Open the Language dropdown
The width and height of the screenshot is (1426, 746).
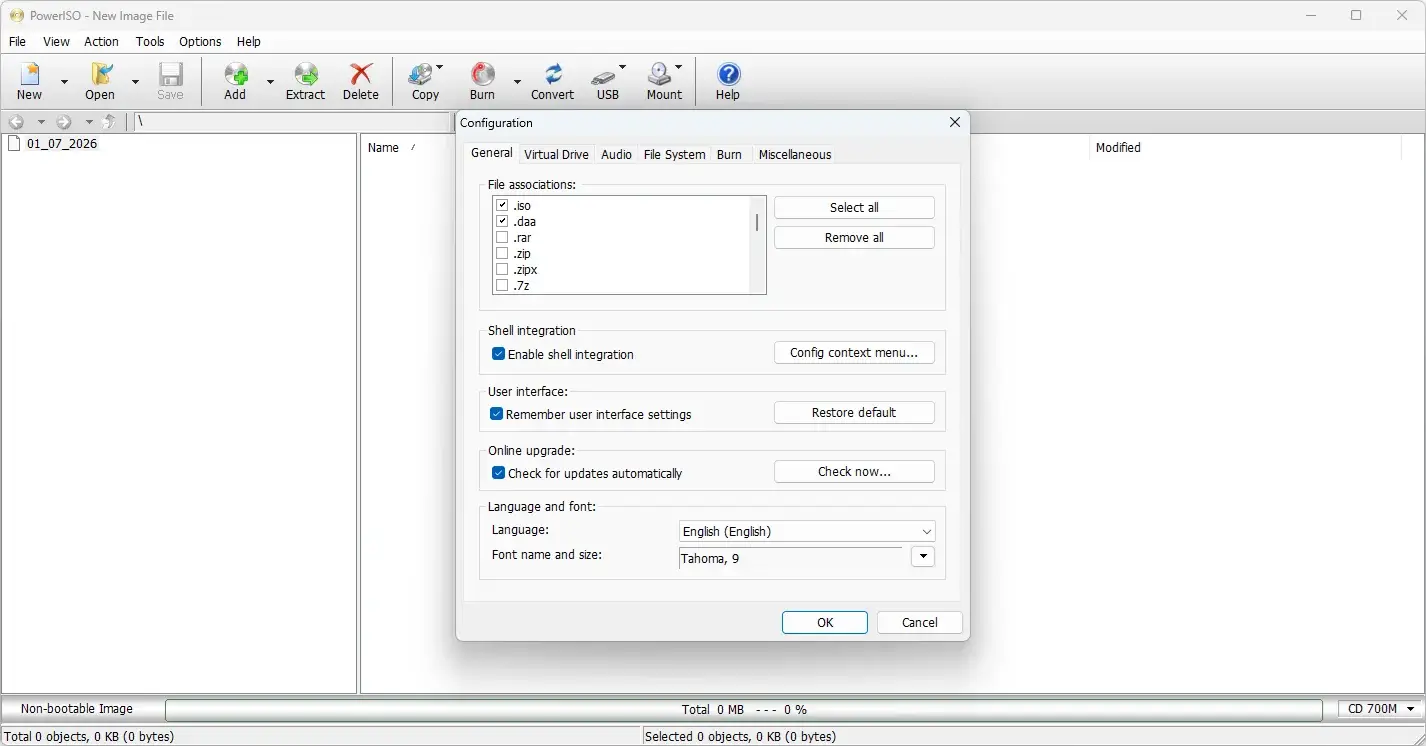click(806, 532)
